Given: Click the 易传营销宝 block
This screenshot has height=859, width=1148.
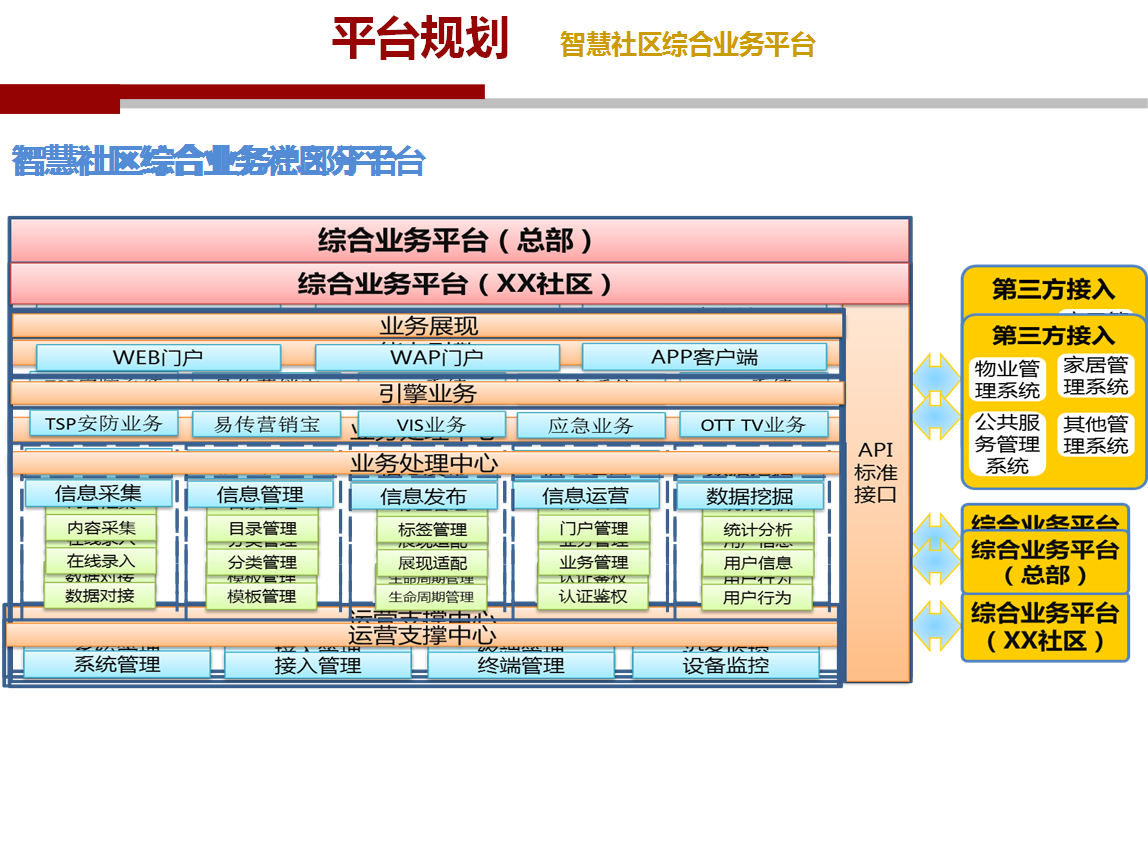Looking at the screenshot, I should coord(267,425).
